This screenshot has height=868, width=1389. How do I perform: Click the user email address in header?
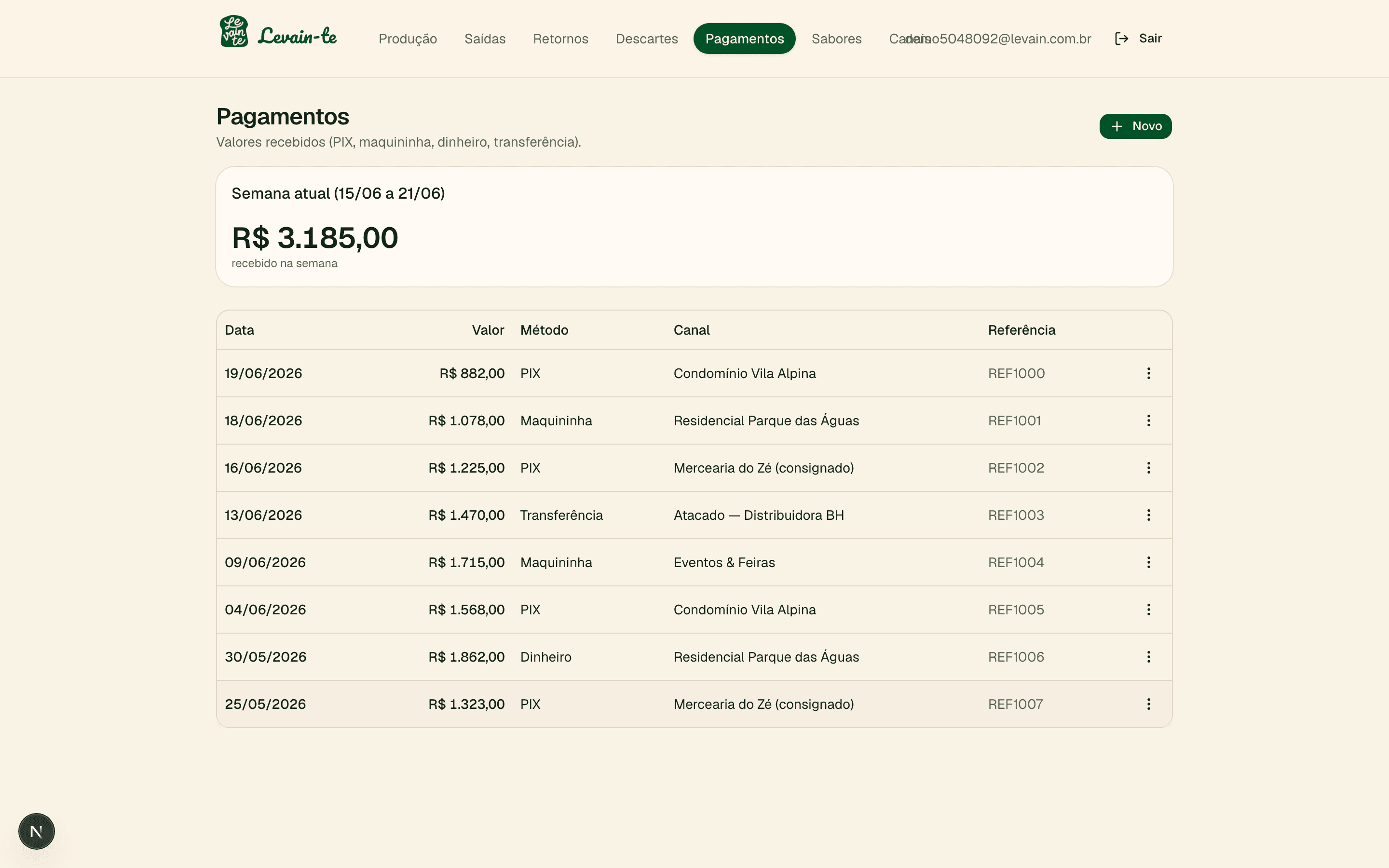pyautogui.click(x=998, y=39)
